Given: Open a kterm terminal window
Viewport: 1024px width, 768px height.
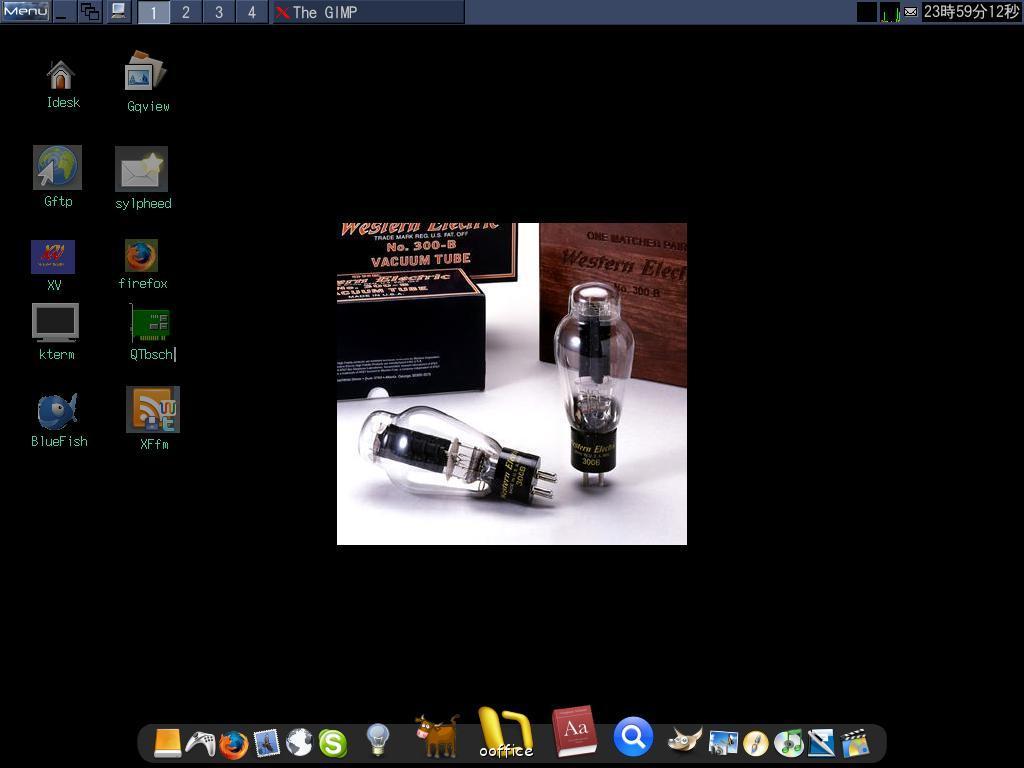Looking at the screenshot, I should click(56, 322).
